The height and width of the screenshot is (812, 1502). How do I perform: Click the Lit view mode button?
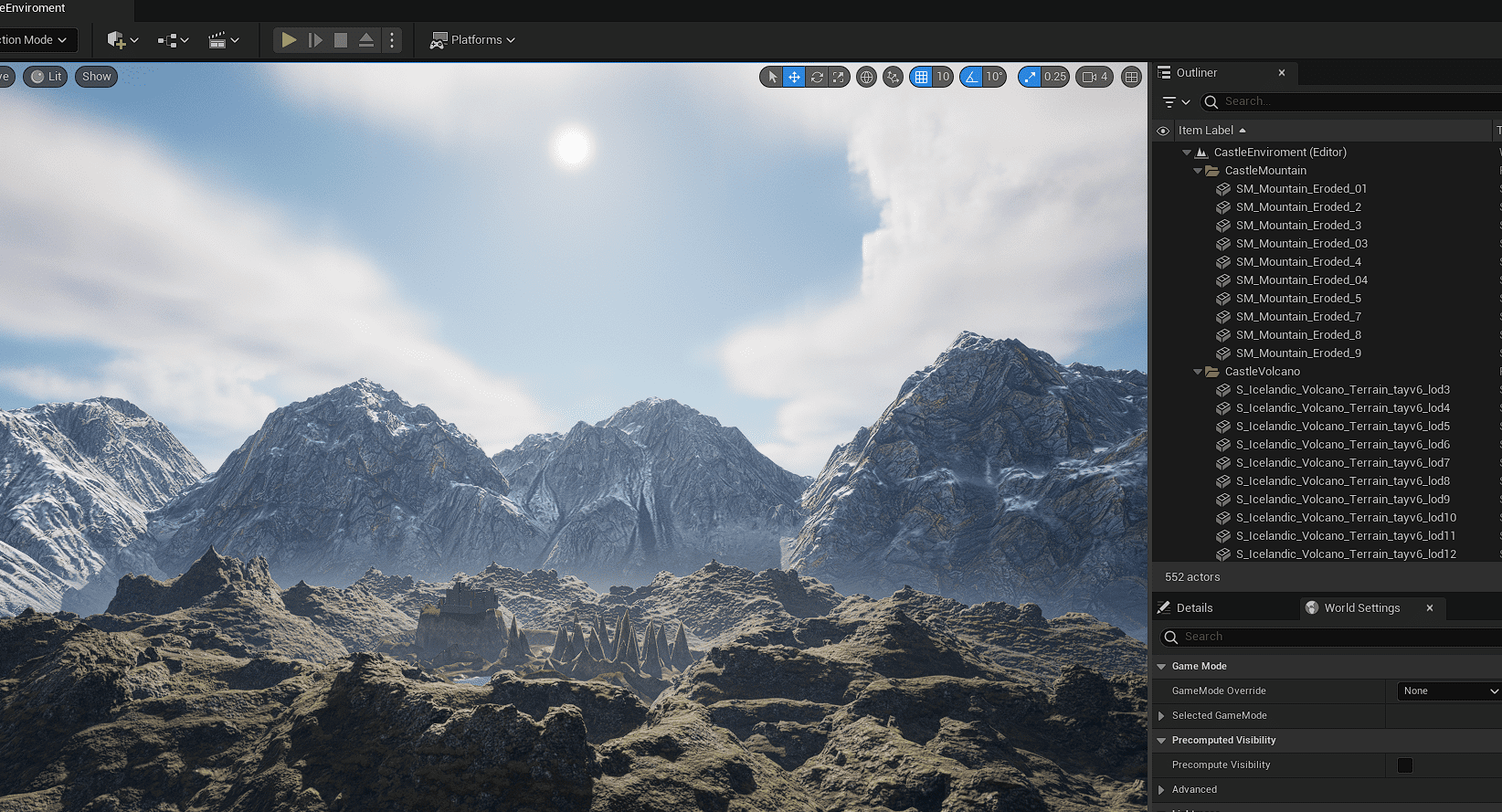[47, 77]
